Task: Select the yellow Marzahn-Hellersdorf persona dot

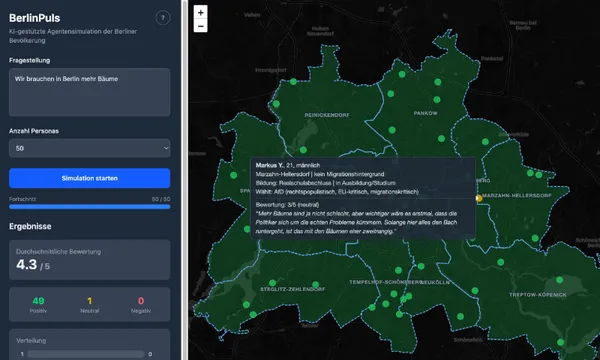Action: [x=478, y=198]
